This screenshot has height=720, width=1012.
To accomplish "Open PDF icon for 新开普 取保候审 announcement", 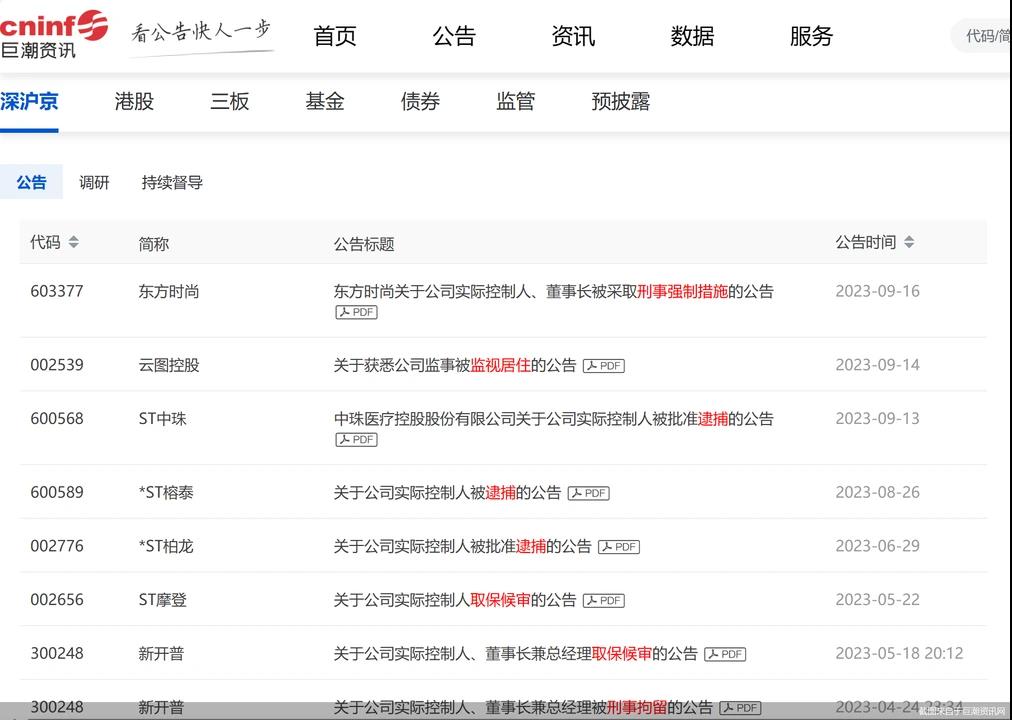I will (x=725, y=654).
